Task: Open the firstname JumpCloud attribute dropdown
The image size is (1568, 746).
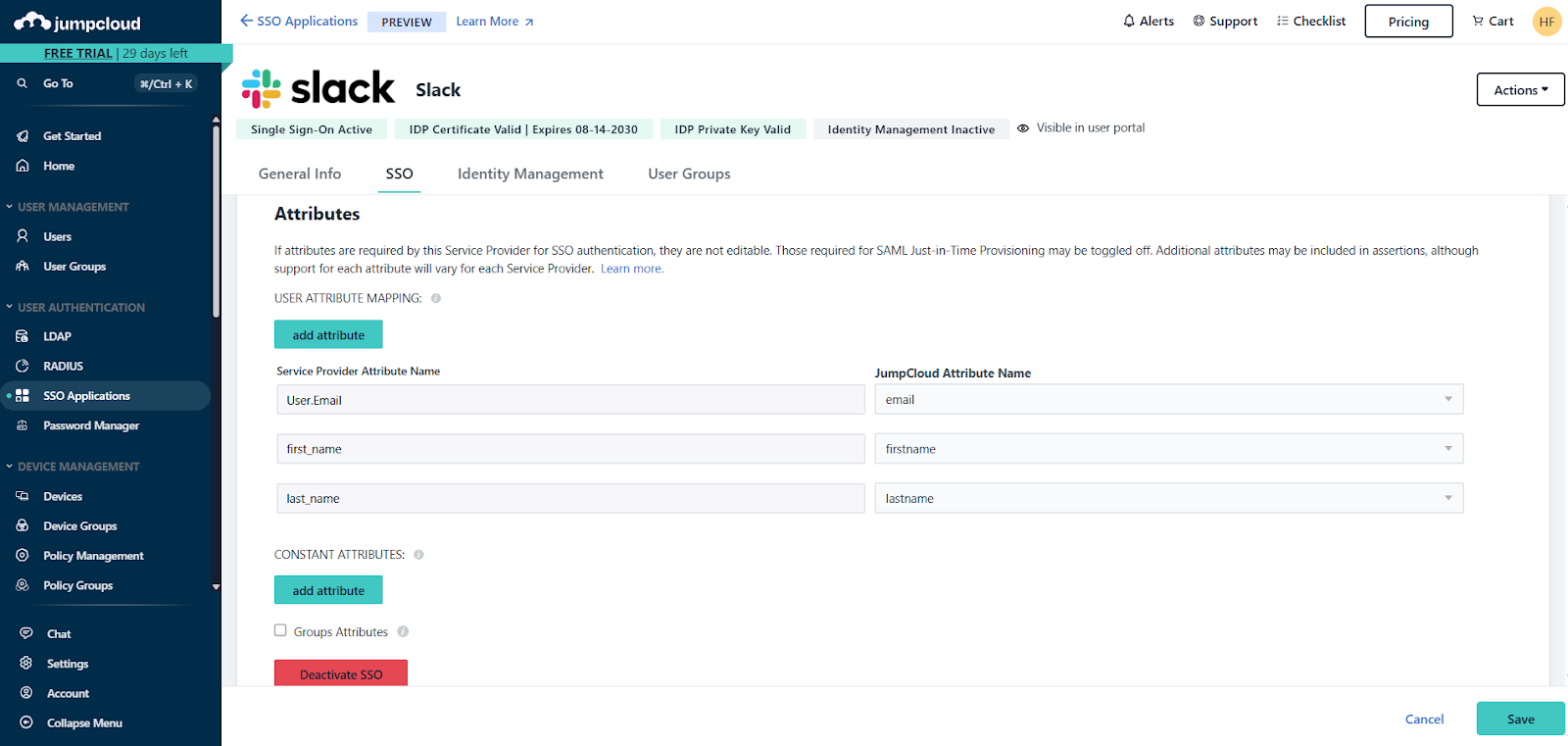Action: [1169, 449]
